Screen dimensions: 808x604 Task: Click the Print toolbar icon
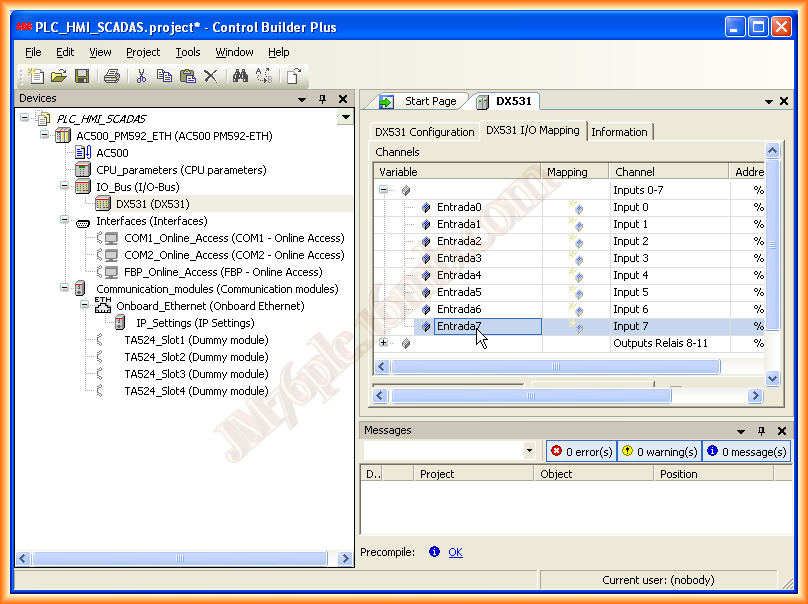coord(112,76)
